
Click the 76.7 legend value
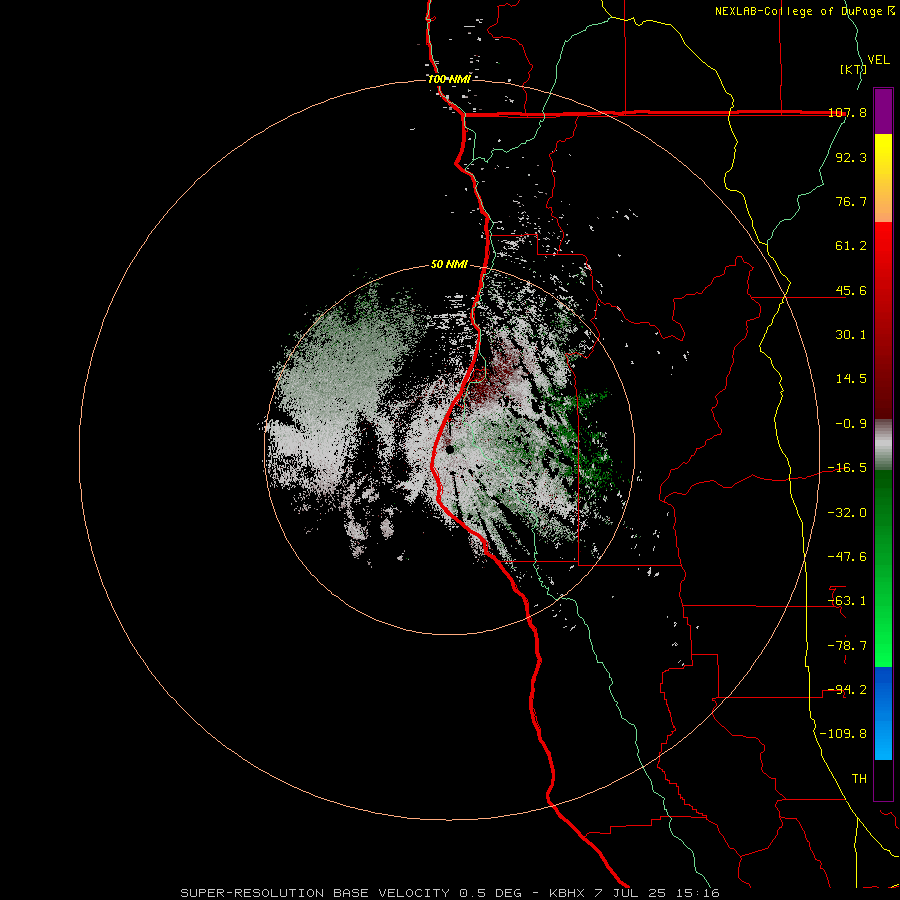point(851,201)
